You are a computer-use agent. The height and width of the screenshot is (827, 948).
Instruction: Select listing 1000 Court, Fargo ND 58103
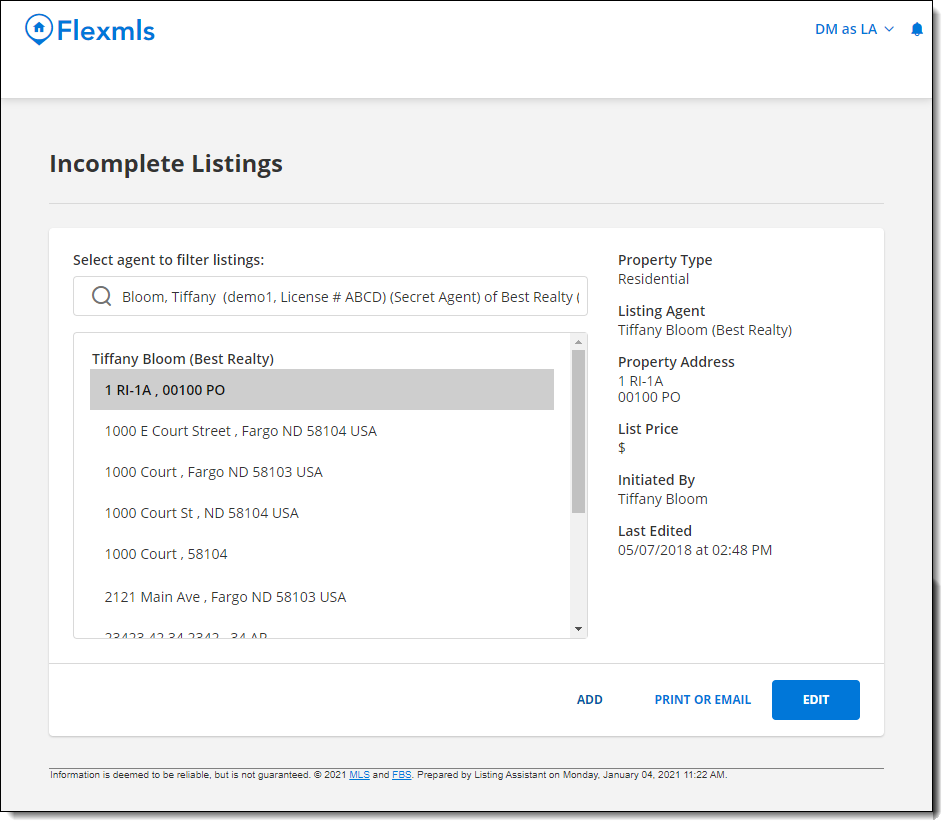coord(322,472)
